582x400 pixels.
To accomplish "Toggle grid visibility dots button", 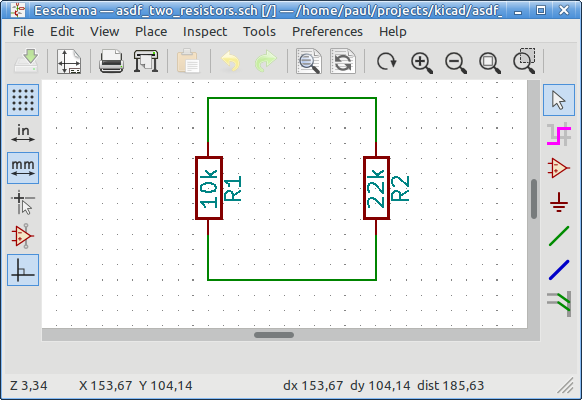I will [x=23, y=100].
